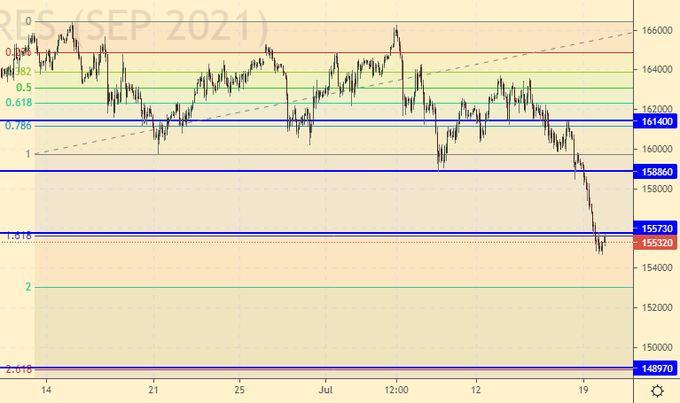This screenshot has width=680, height=403.
Task: Click the 161400 blue price label
Action: pos(656,121)
